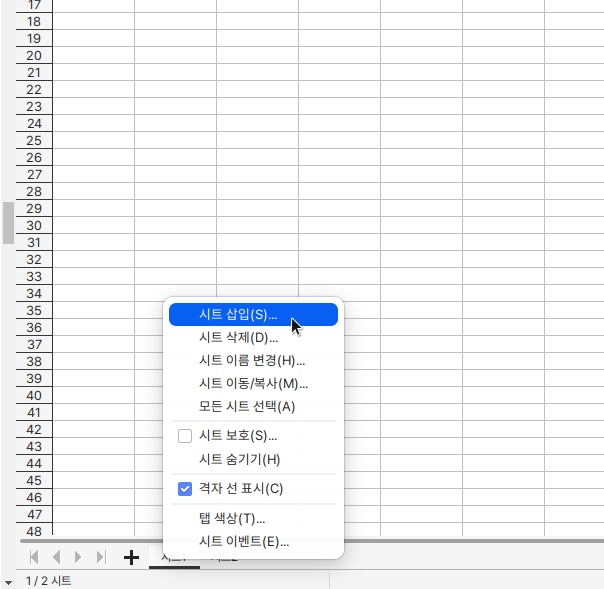Uncheck 격자 선 표시(C) option
Viewport: 604px width, 589px height.
184,489
